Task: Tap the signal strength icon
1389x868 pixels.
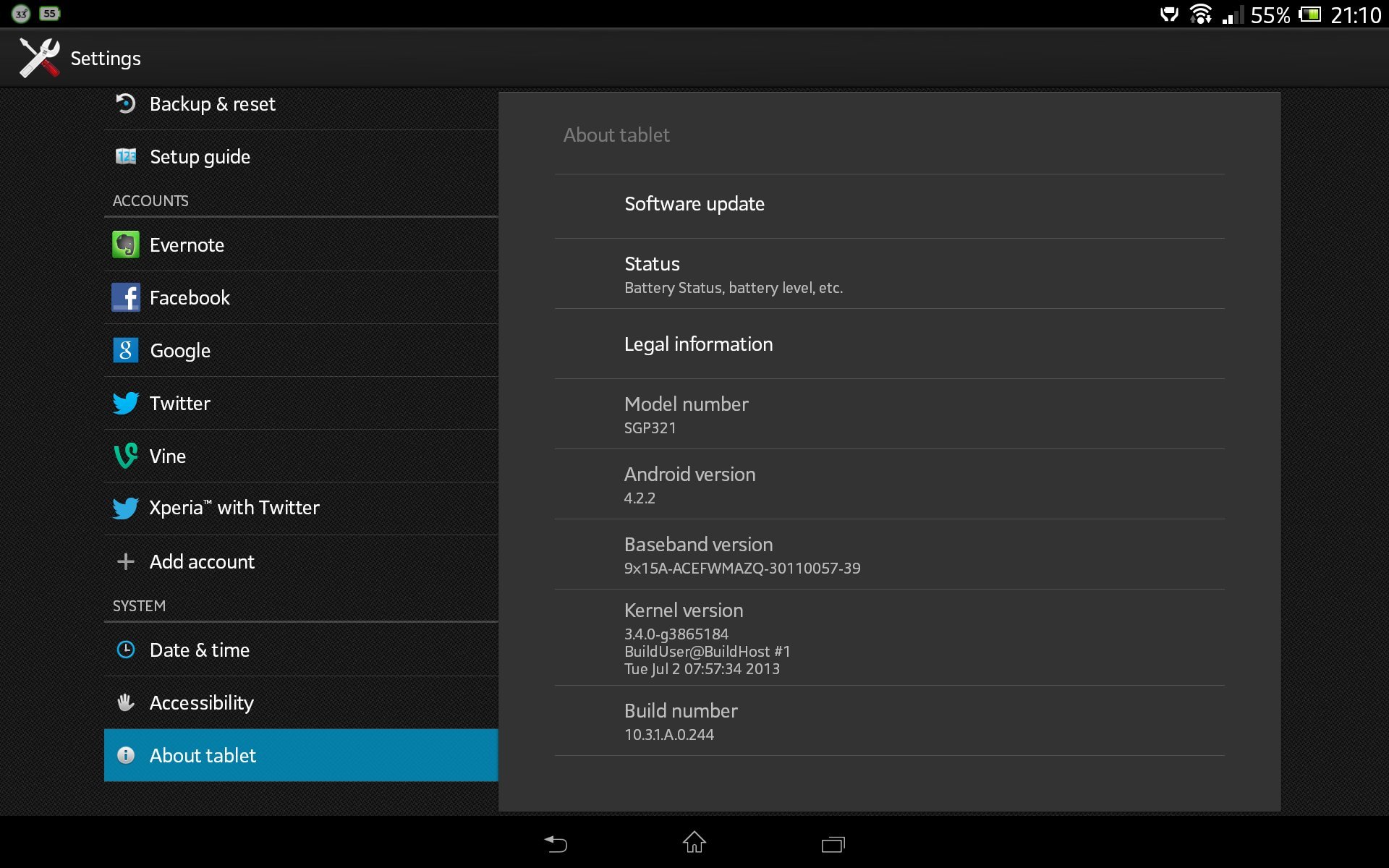Action: [x=1233, y=14]
